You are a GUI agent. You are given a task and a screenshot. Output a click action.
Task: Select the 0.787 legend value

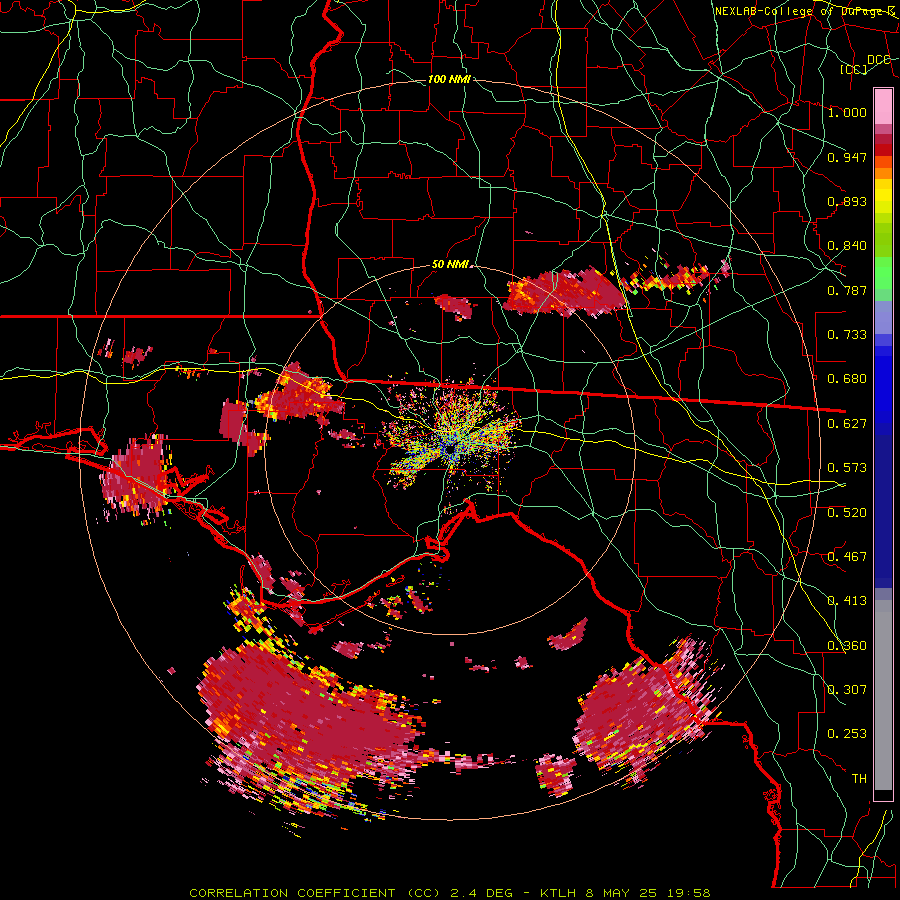[847, 290]
